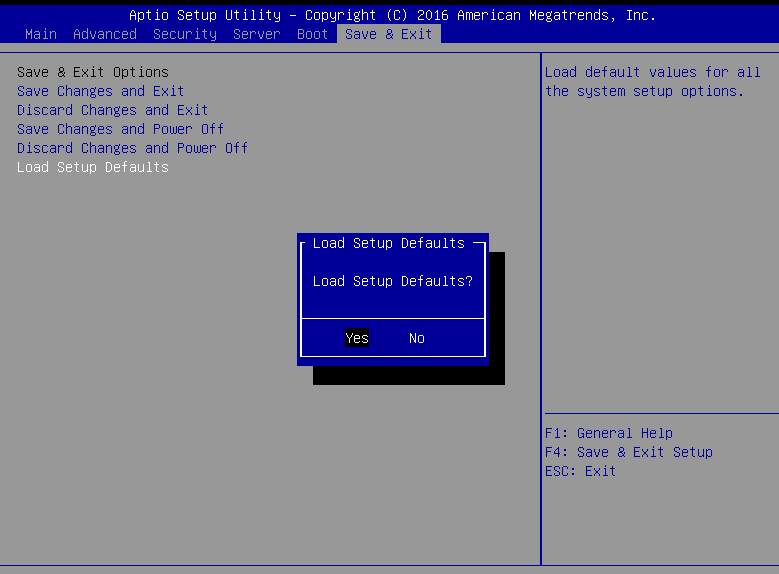
Task: Click the 'ESC: Exit' hint
Action: pyautogui.click(x=580, y=471)
